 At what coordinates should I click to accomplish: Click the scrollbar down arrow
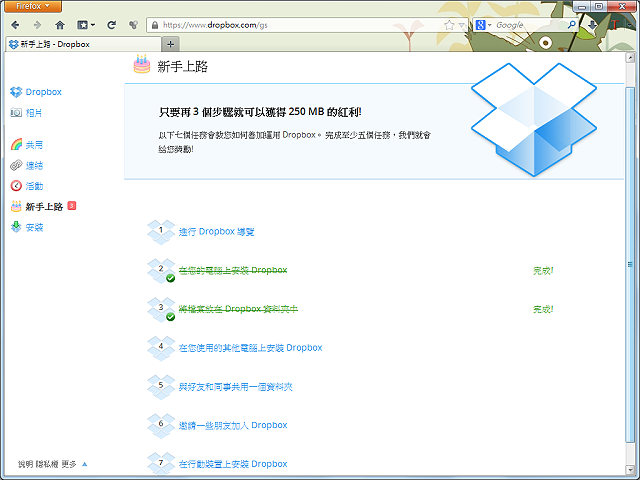[x=630, y=470]
